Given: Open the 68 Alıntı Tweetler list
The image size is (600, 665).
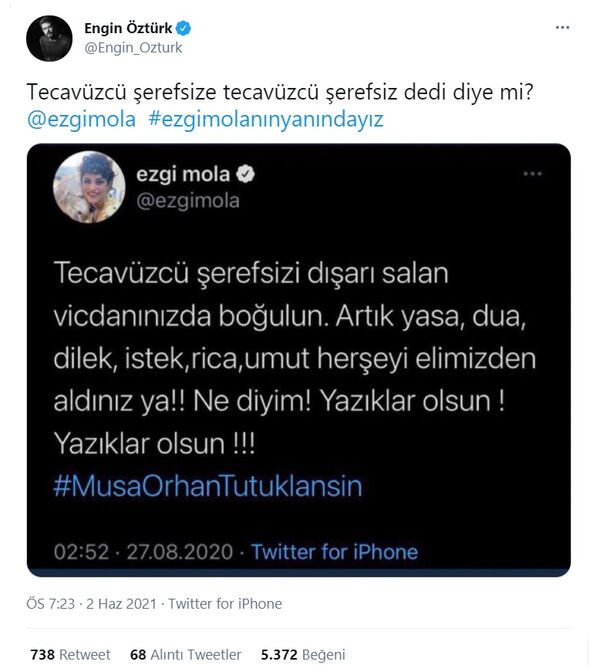Looking at the screenshot, I should [186, 654].
